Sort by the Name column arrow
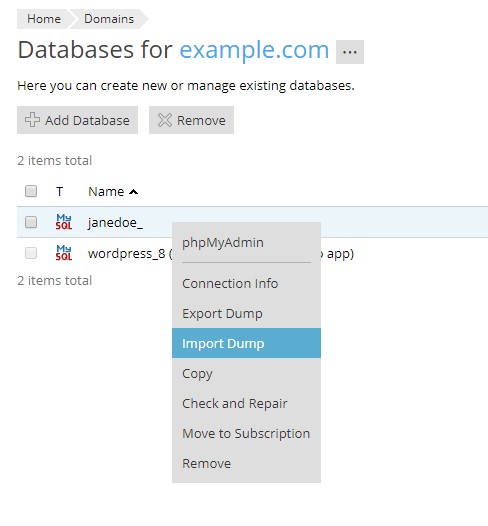The height and width of the screenshot is (526, 488). tap(134, 192)
